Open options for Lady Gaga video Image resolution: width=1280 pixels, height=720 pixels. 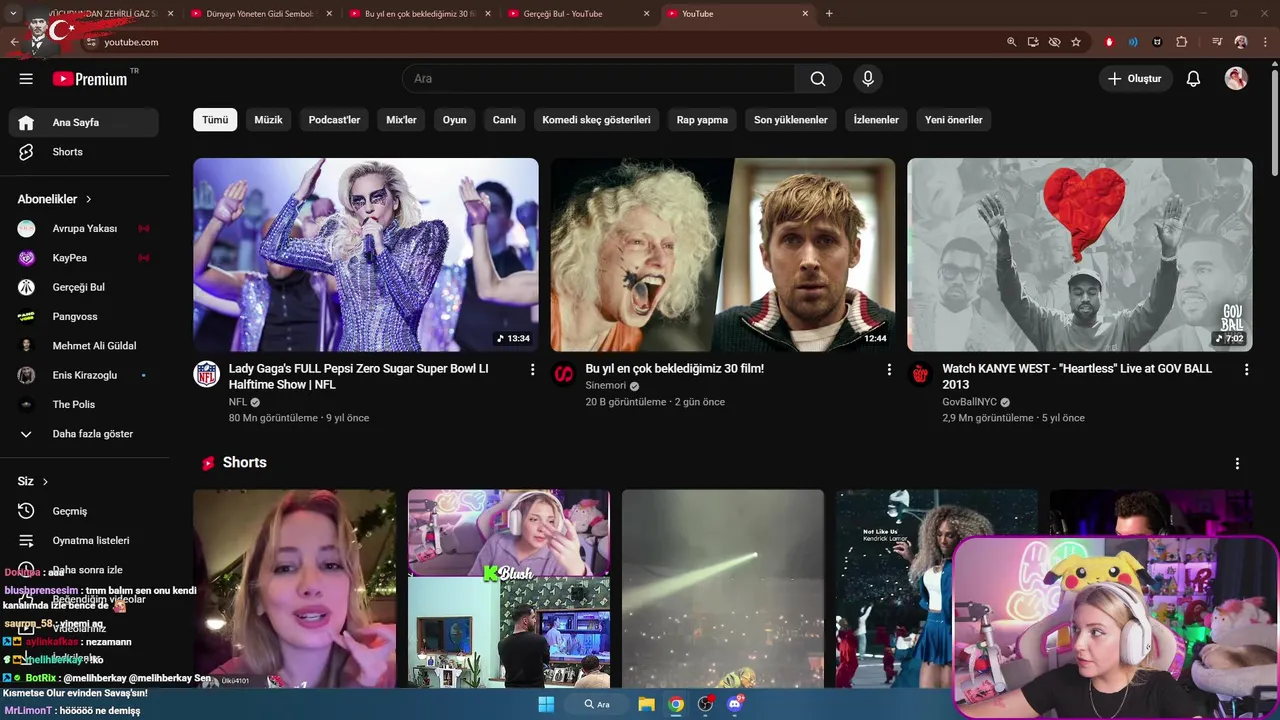click(532, 370)
